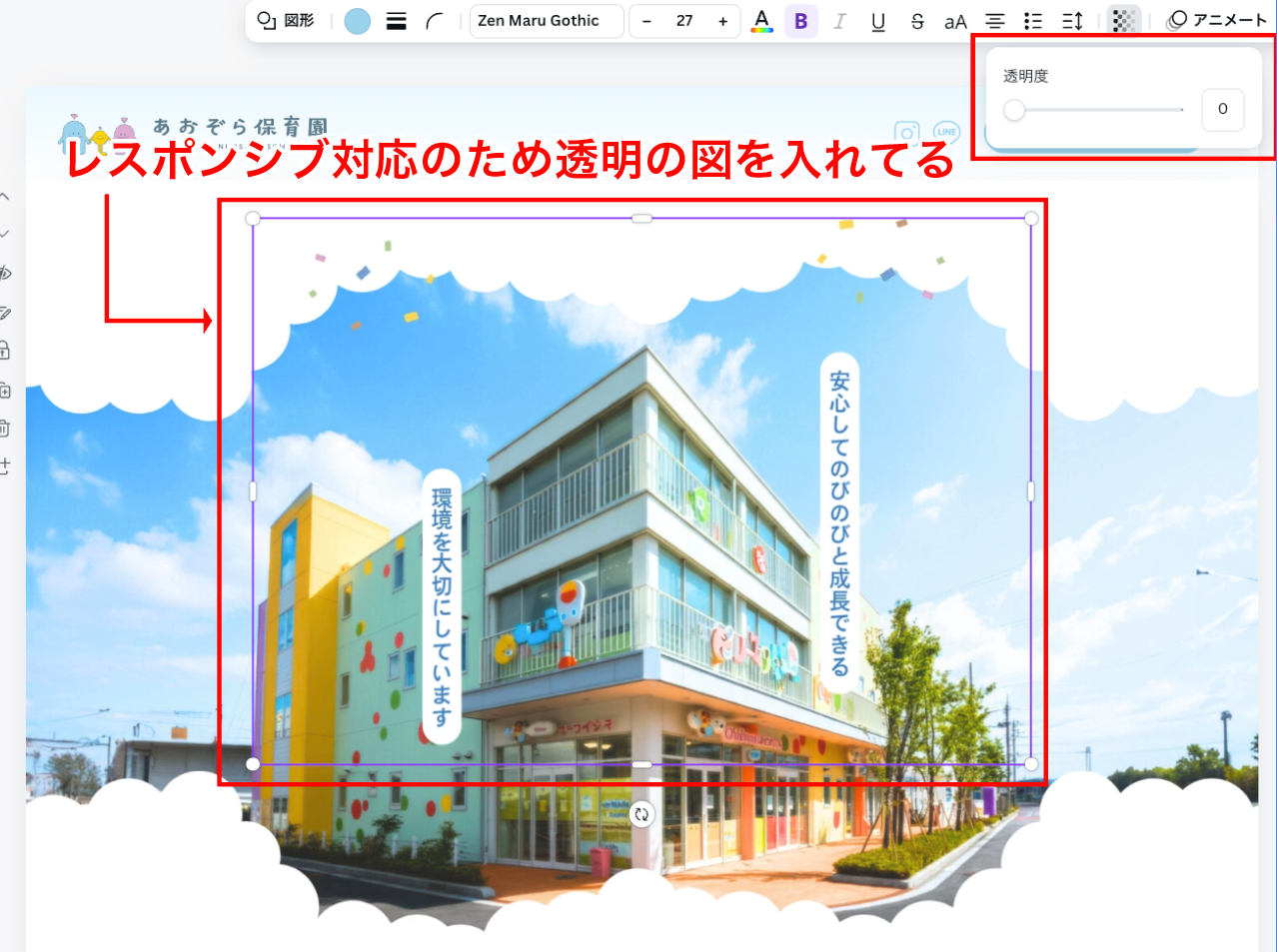The height and width of the screenshot is (952, 1277).
Task: Toggle italic formatting
Action: point(839,21)
